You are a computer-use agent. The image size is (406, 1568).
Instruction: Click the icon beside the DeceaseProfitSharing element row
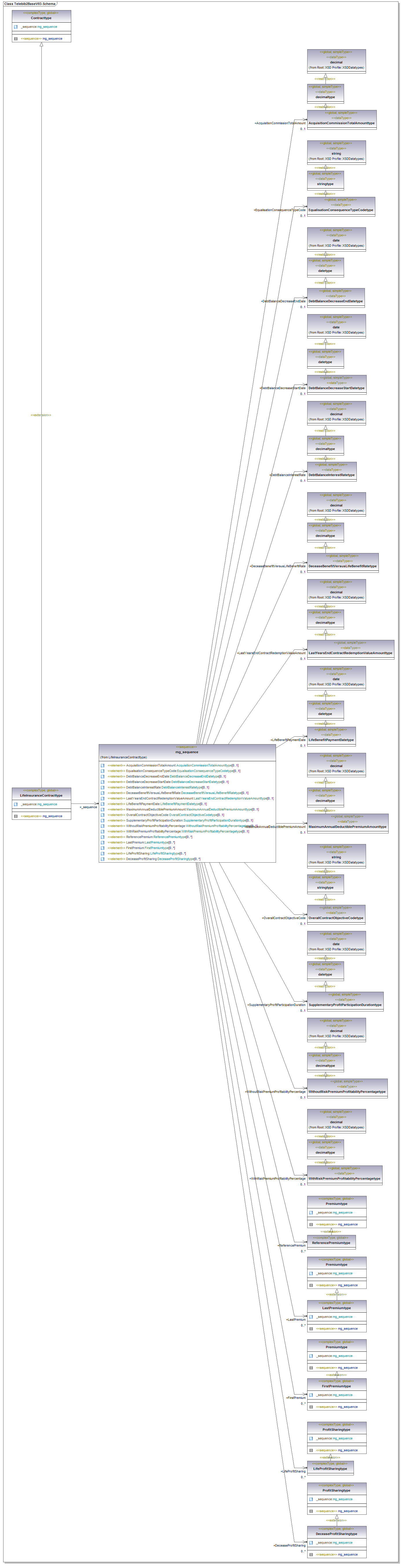tap(103, 859)
